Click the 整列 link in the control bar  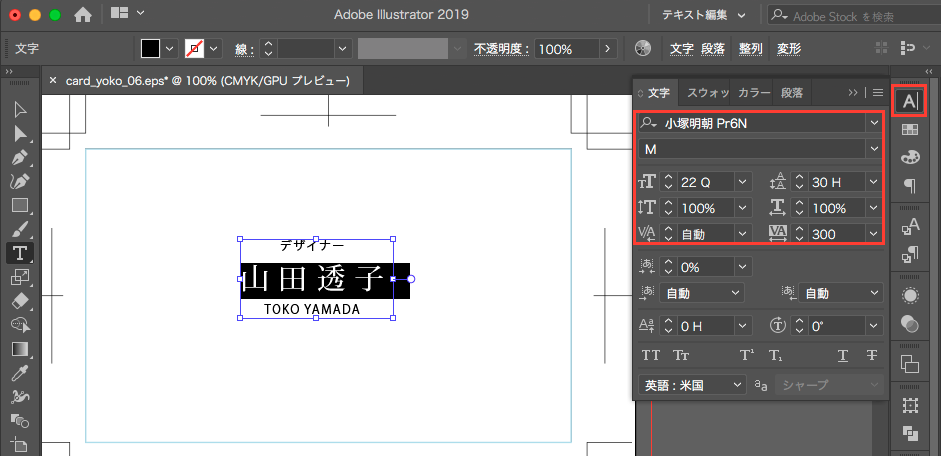750,49
